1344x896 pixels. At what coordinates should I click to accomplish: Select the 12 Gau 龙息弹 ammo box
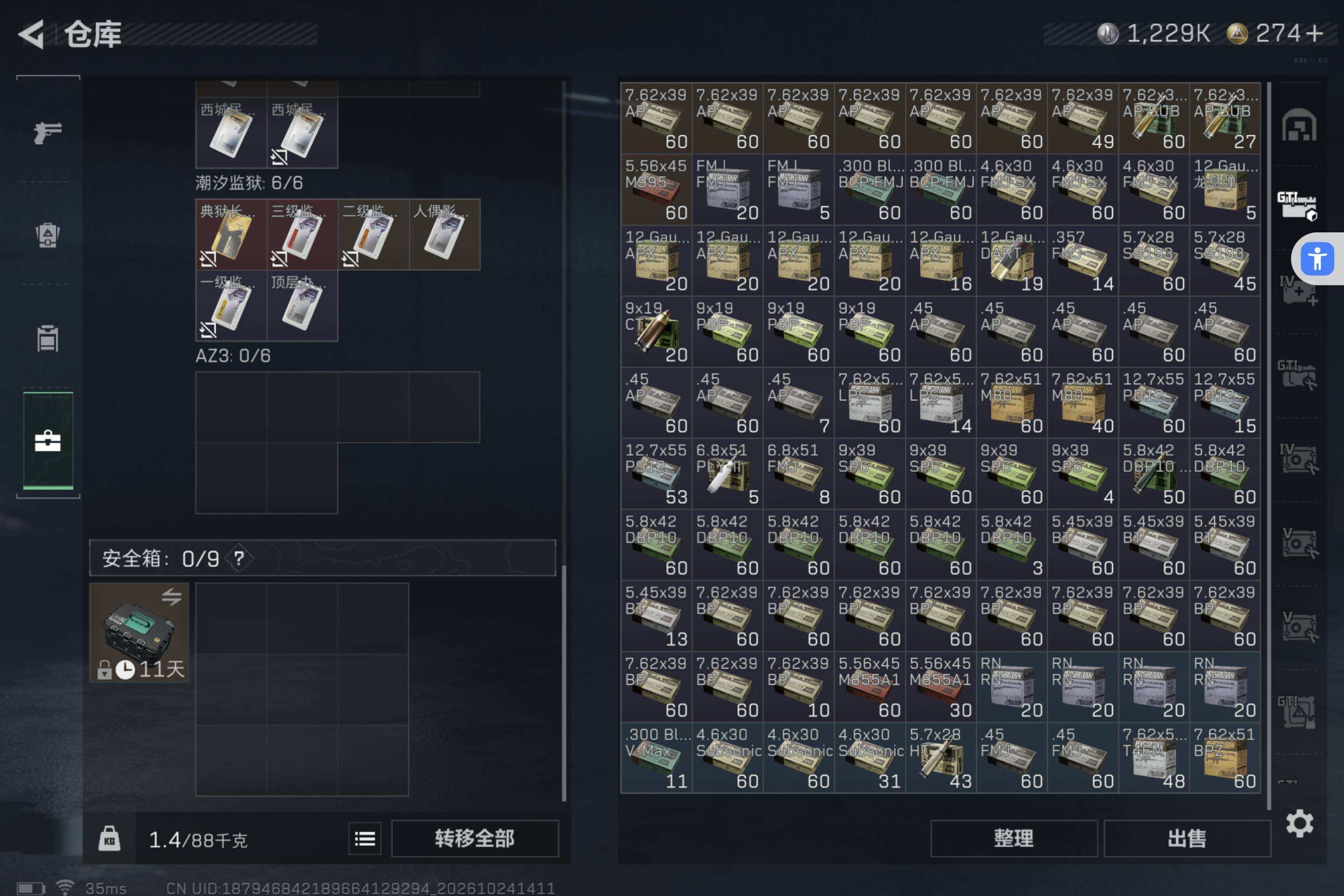(x=1225, y=189)
